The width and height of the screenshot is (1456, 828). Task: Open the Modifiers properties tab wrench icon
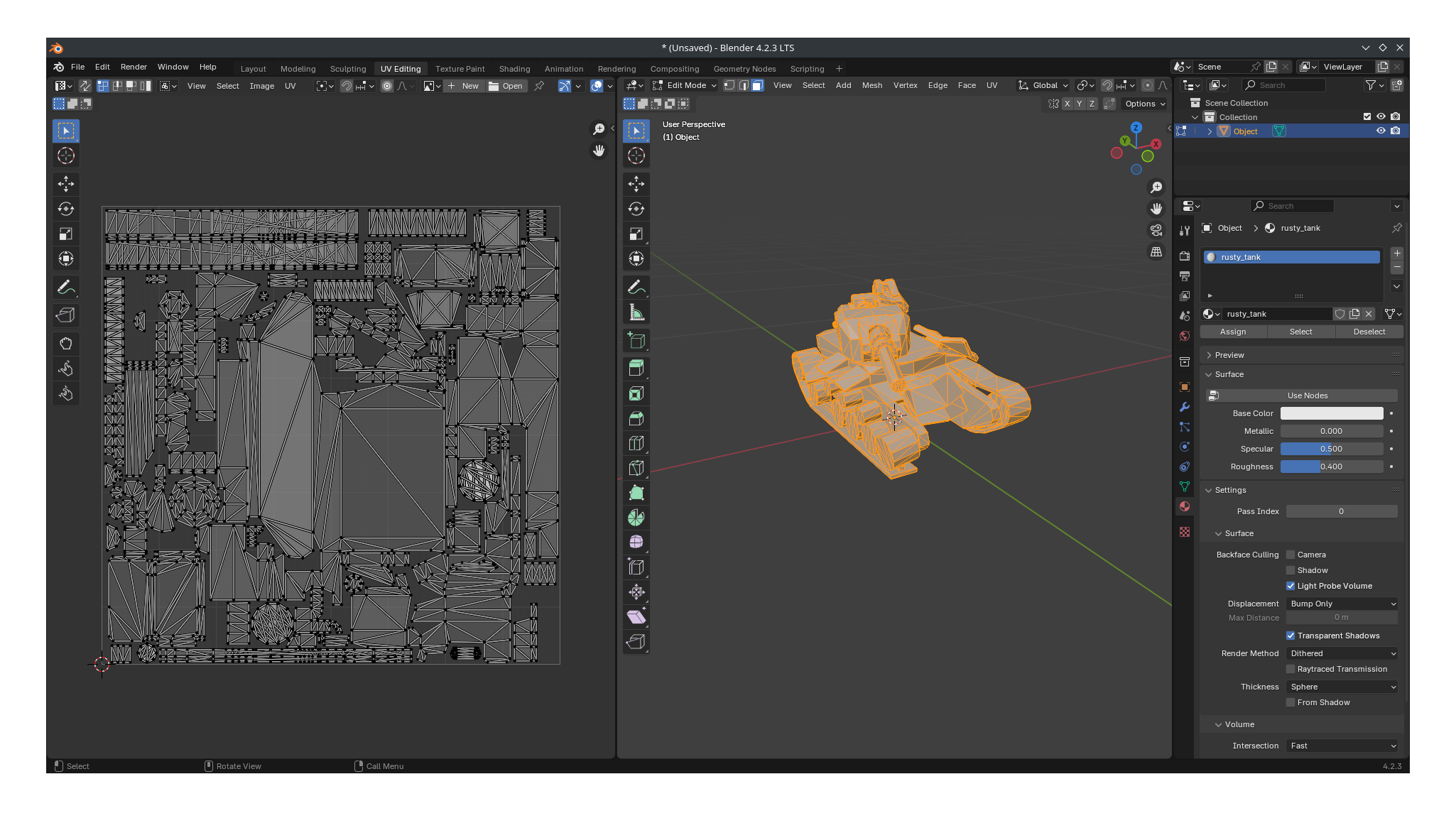coord(1184,407)
